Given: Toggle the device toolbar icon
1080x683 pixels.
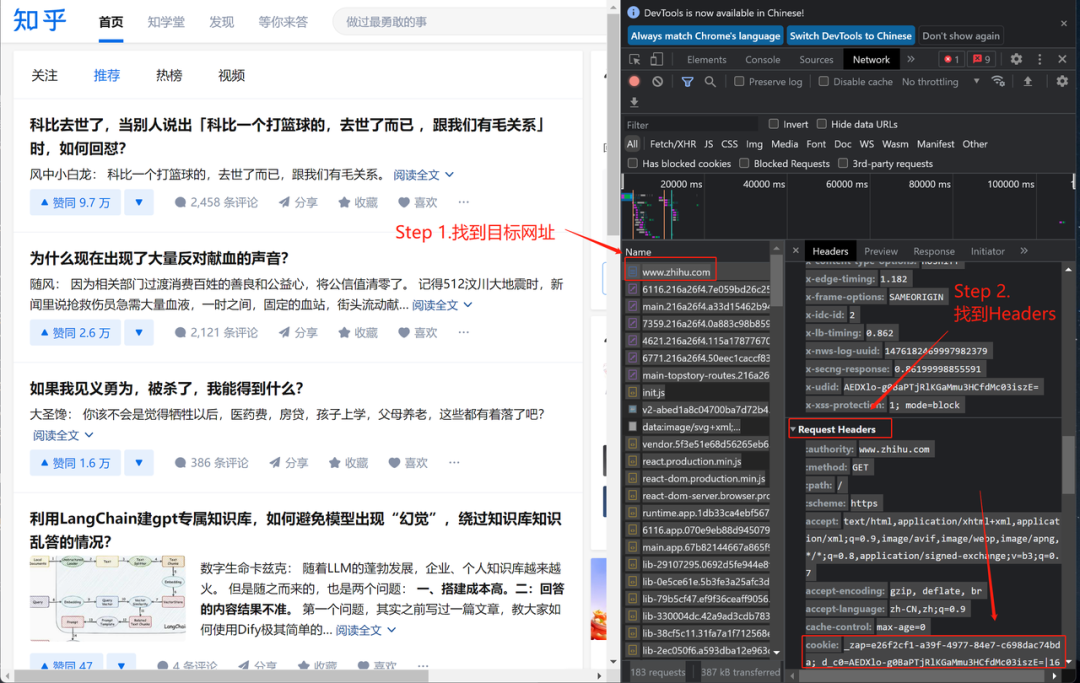Looking at the screenshot, I should [x=657, y=59].
